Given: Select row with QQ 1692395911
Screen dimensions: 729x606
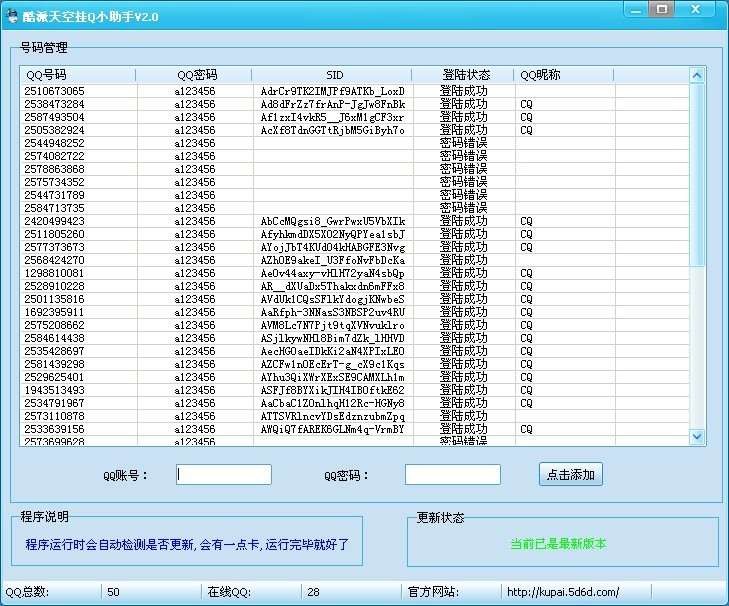Looking at the screenshot, I should point(355,313).
